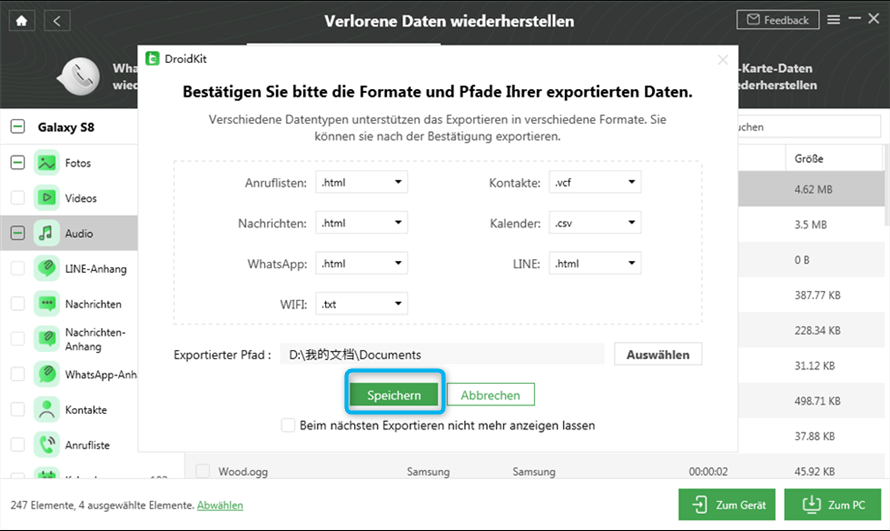Open the Anruflisten format dropdown
Image resolution: width=890 pixels, height=531 pixels.
click(x=362, y=182)
